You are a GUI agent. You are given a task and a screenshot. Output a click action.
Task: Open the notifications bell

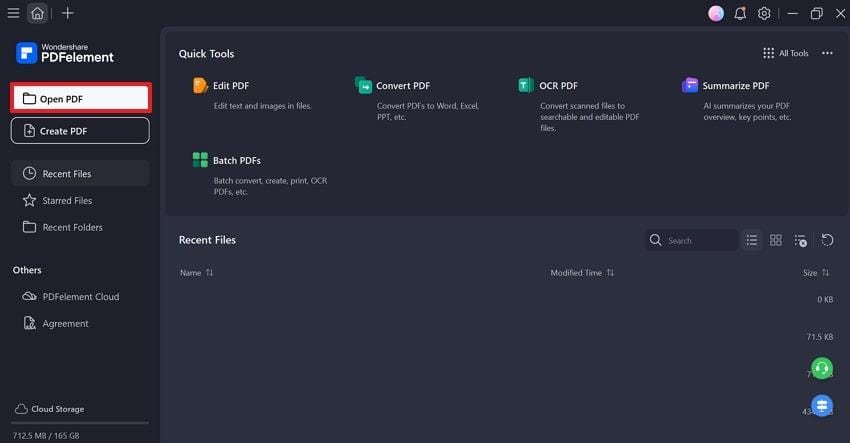740,13
